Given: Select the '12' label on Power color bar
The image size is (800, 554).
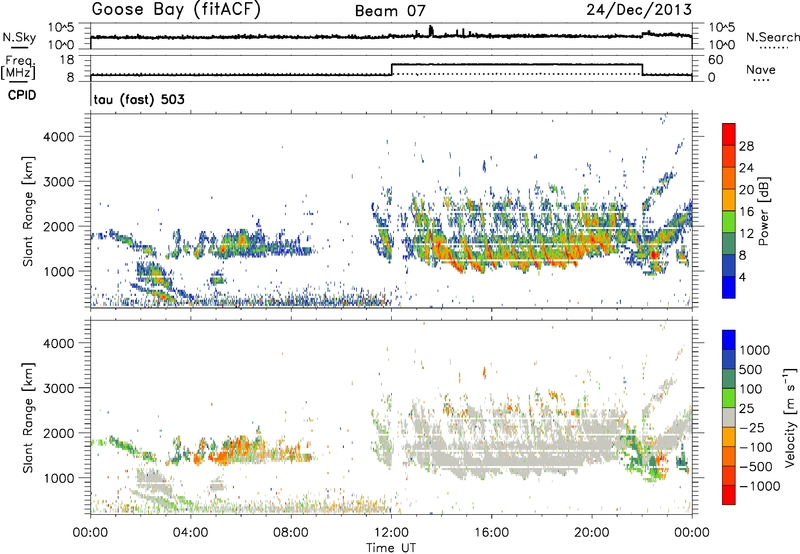Looking at the screenshot, I should click(x=746, y=234).
